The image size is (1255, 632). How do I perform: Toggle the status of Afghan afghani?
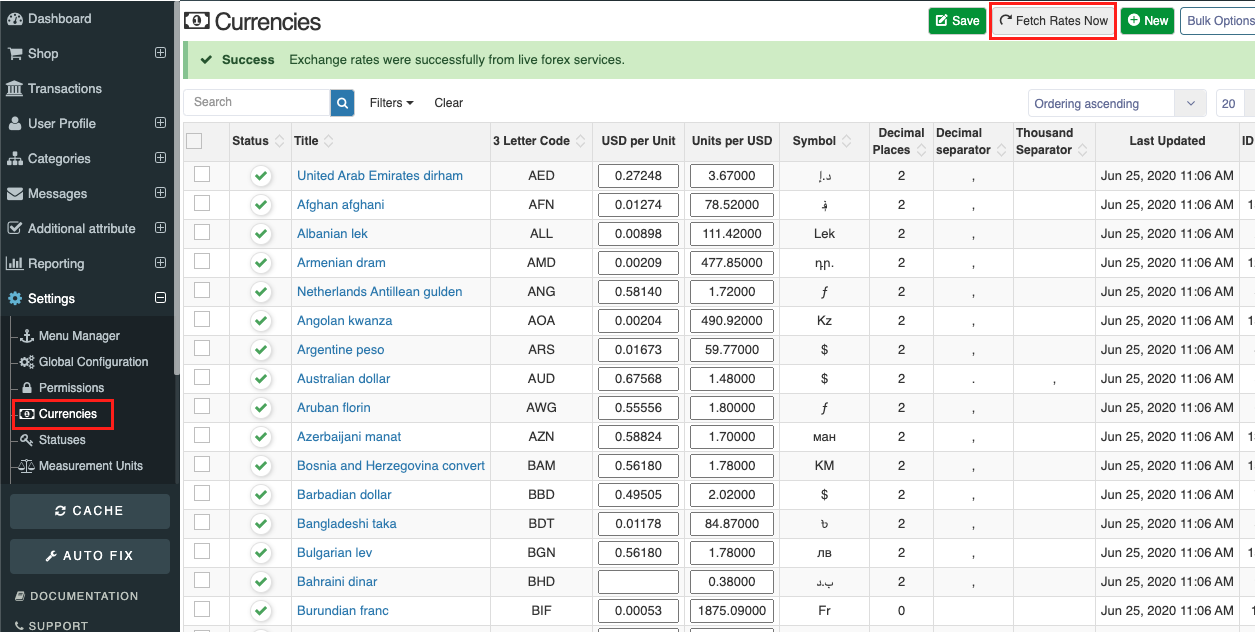click(x=260, y=204)
